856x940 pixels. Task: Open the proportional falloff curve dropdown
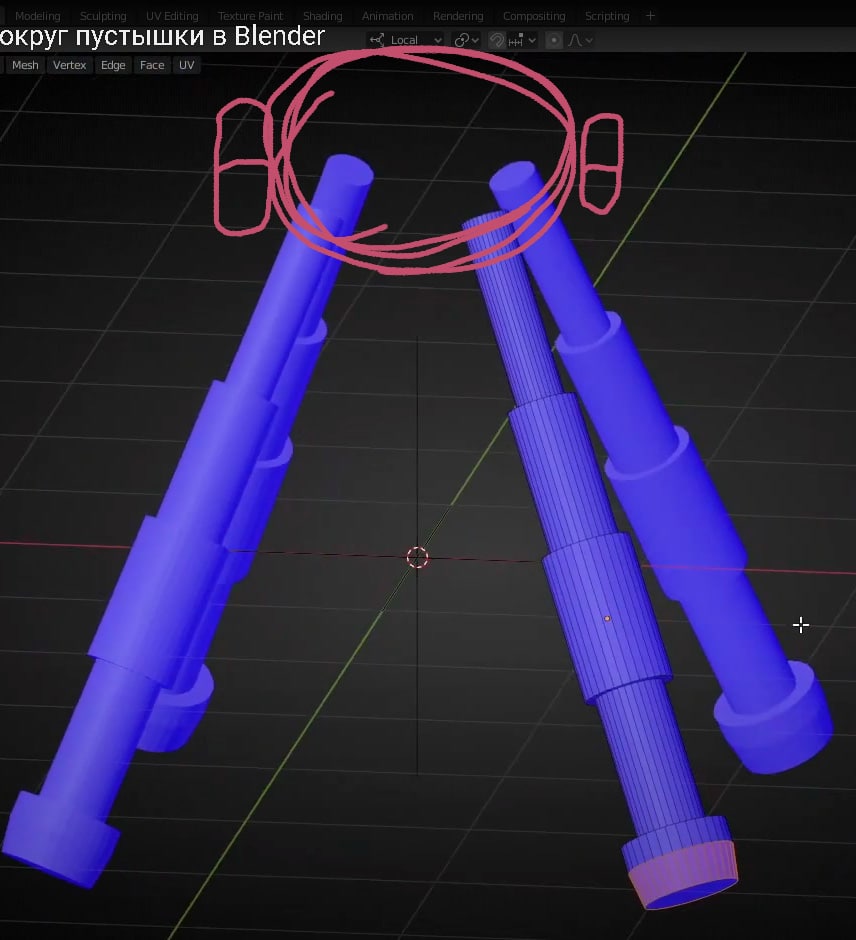tap(581, 40)
